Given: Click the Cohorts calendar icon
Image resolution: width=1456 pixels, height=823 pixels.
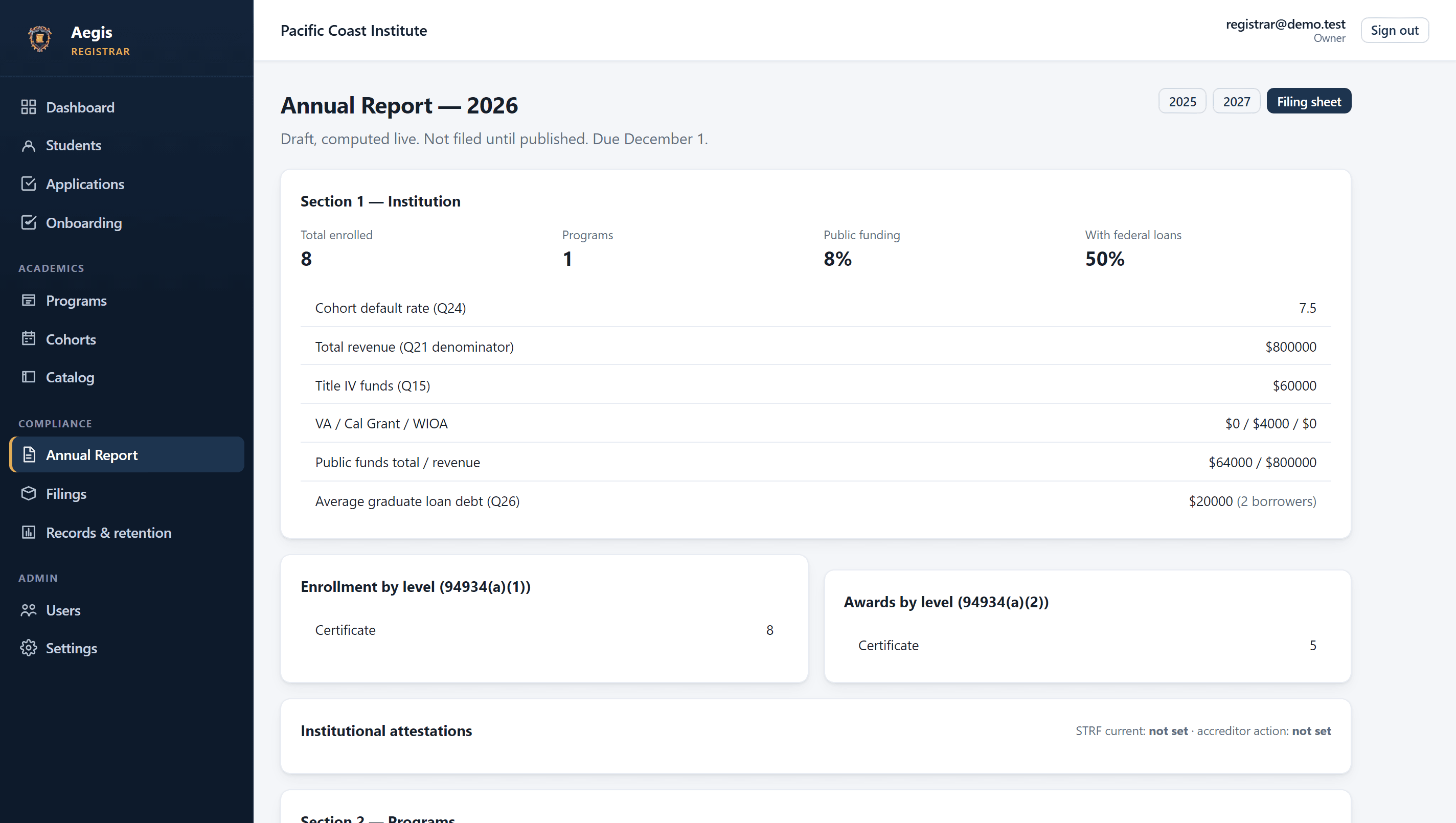Looking at the screenshot, I should tap(28, 338).
